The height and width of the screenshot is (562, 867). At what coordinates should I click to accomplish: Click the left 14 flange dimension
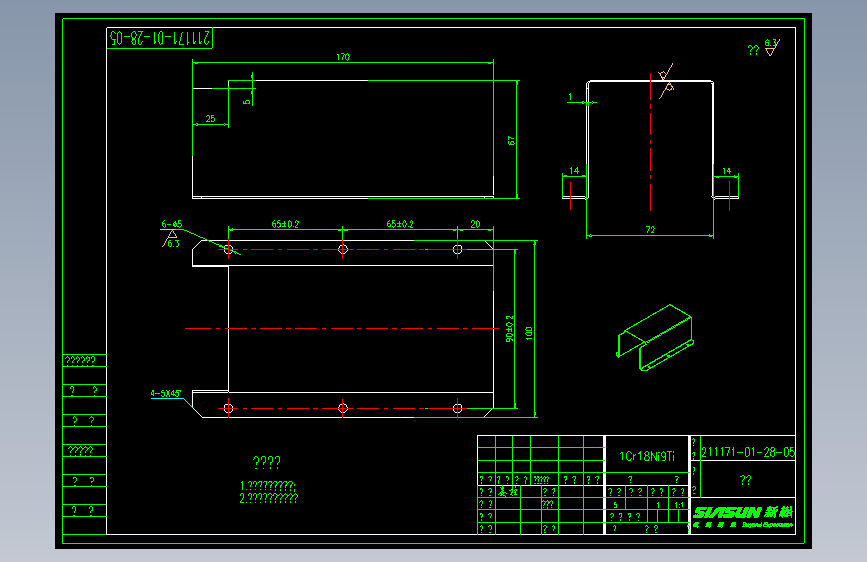574,170
